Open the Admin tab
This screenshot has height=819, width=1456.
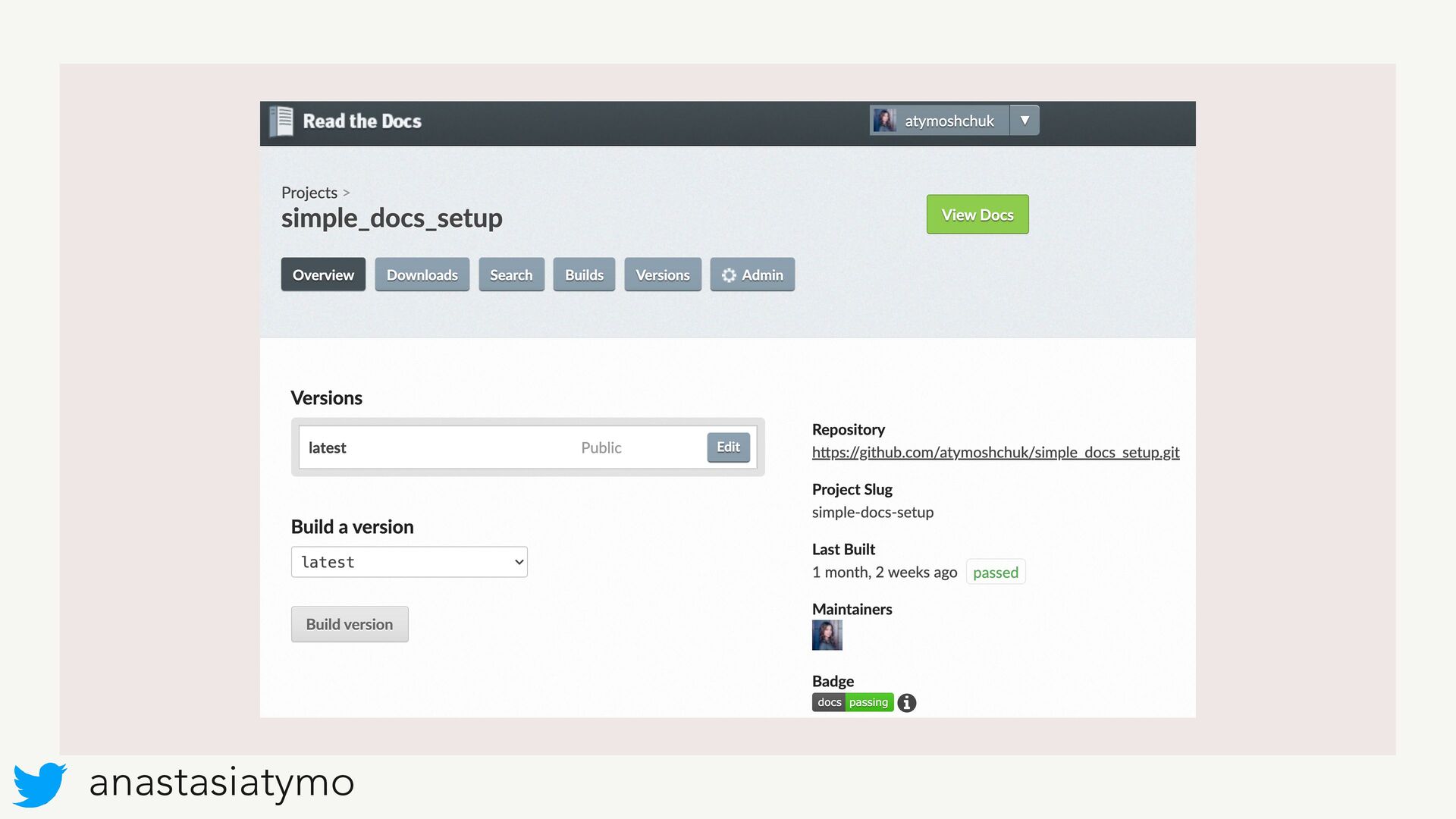click(x=752, y=275)
